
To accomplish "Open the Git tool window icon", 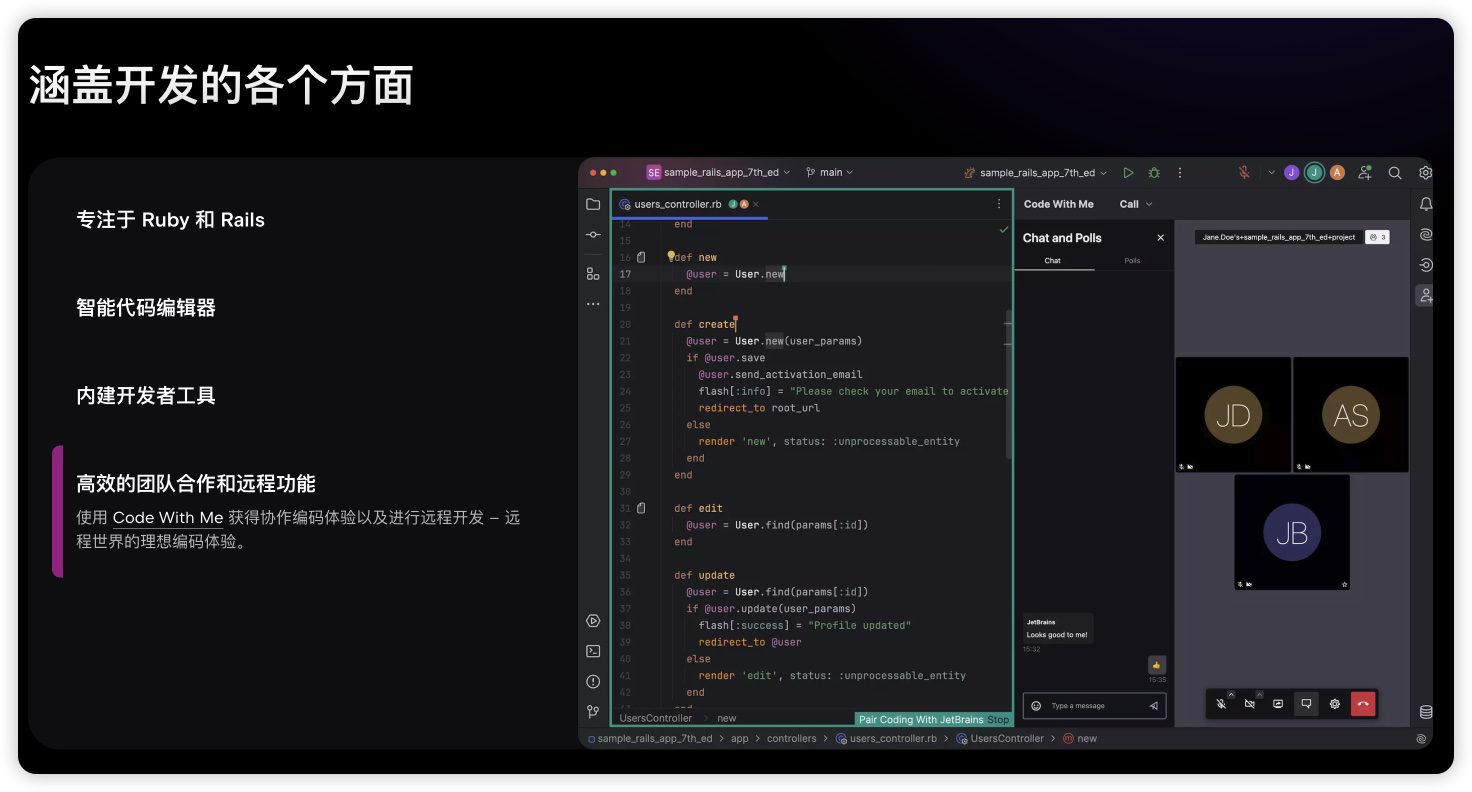I will [x=593, y=712].
